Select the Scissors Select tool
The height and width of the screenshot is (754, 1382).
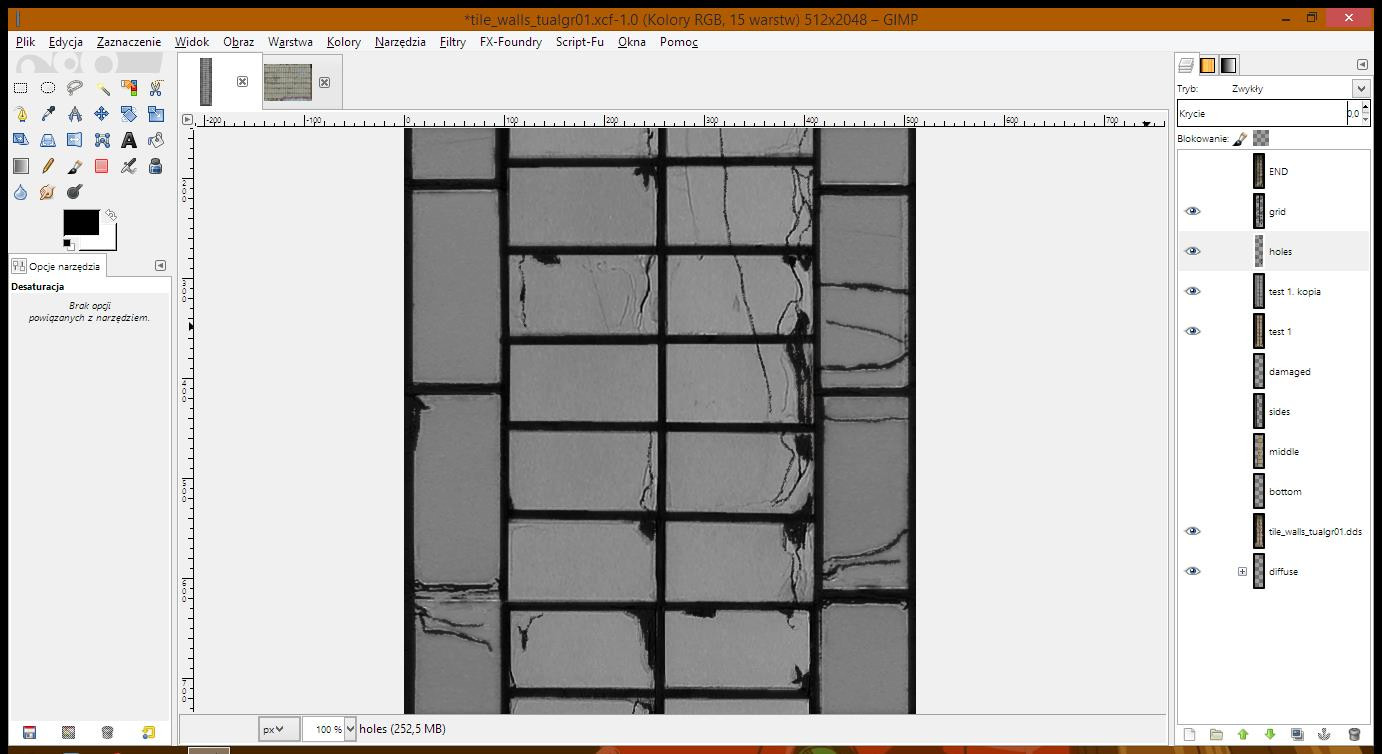(x=155, y=88)
